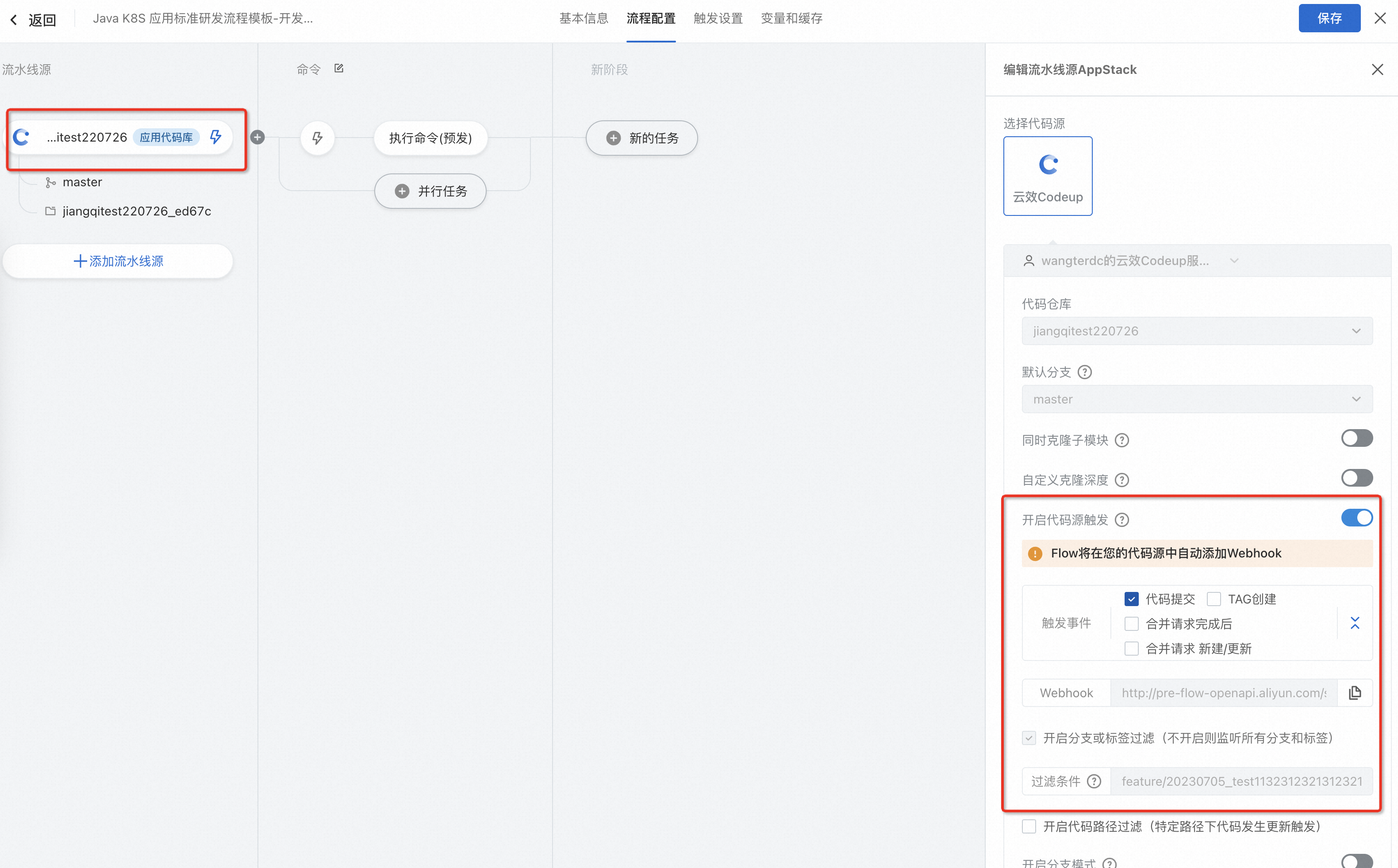
Task: Click the help icon next to 默认分支
Action: point(1084,372)
